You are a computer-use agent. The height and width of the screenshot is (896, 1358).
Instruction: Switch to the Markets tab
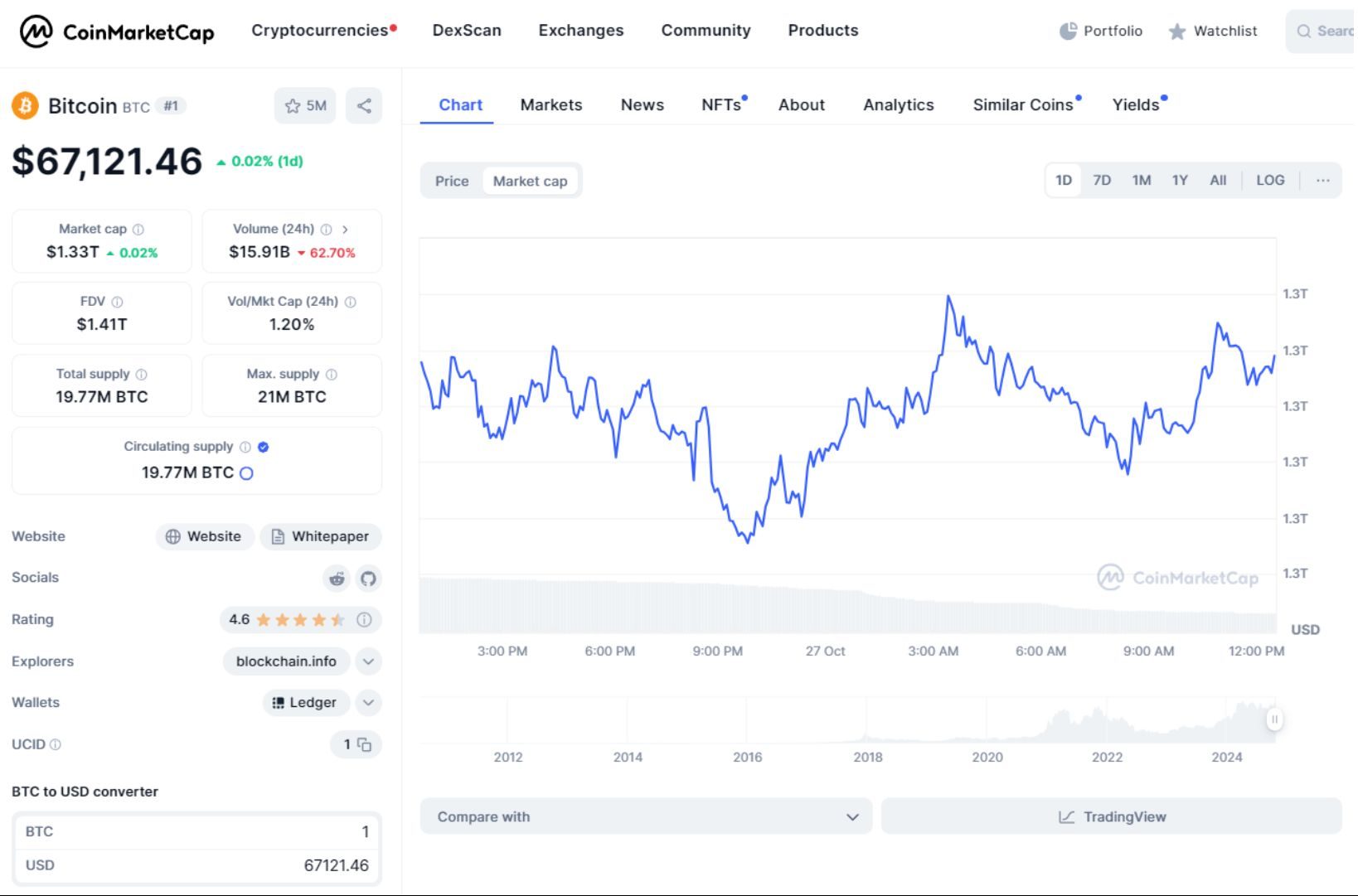click(550, 104)
